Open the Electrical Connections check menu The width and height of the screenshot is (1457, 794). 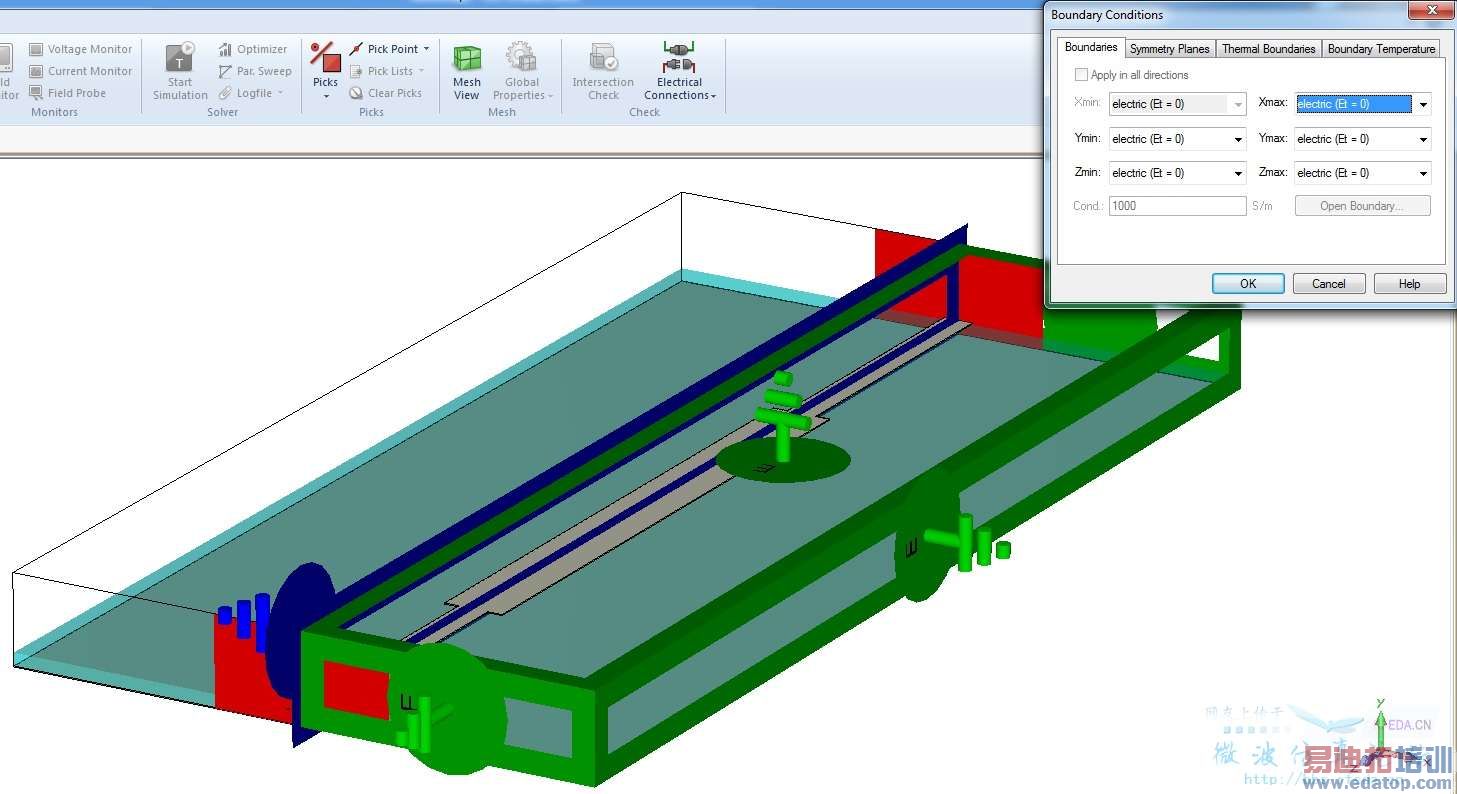(680, 71)
